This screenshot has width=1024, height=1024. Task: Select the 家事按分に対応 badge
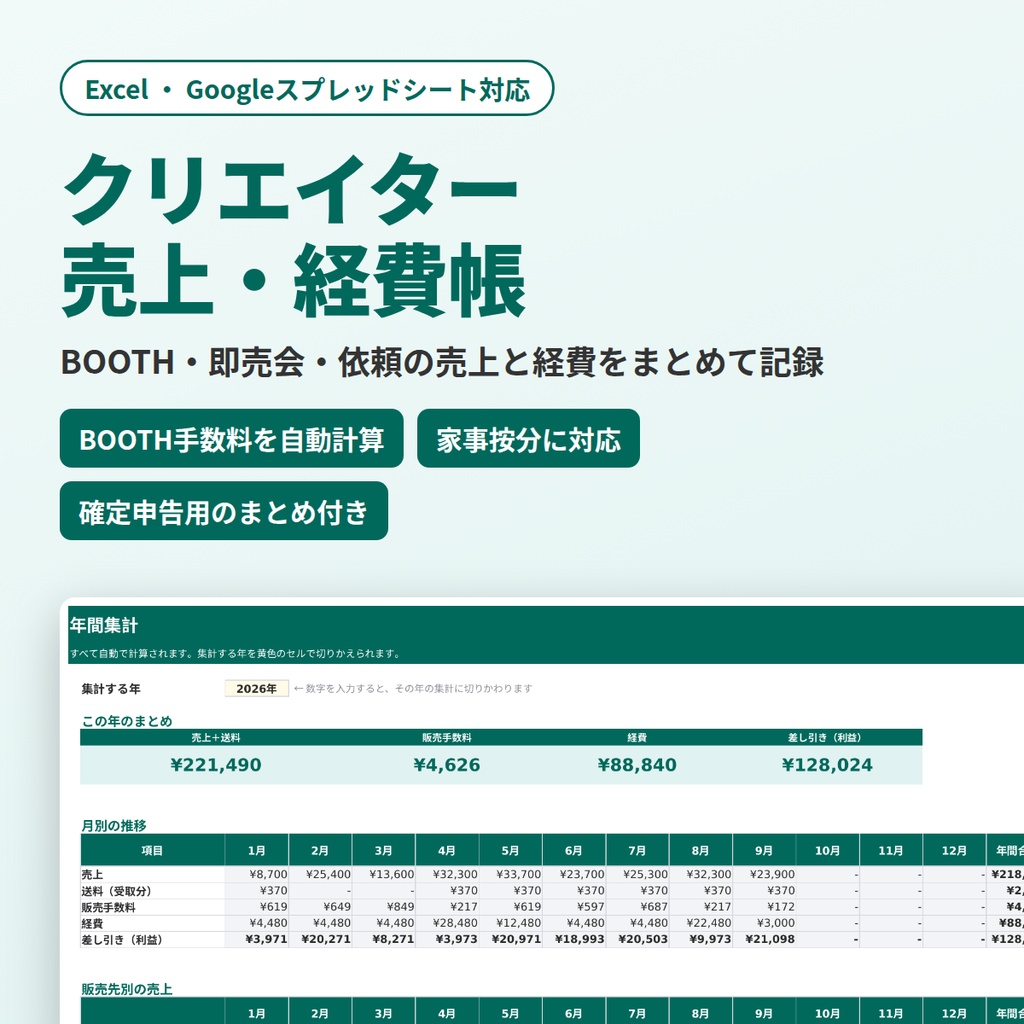[528, 438]
